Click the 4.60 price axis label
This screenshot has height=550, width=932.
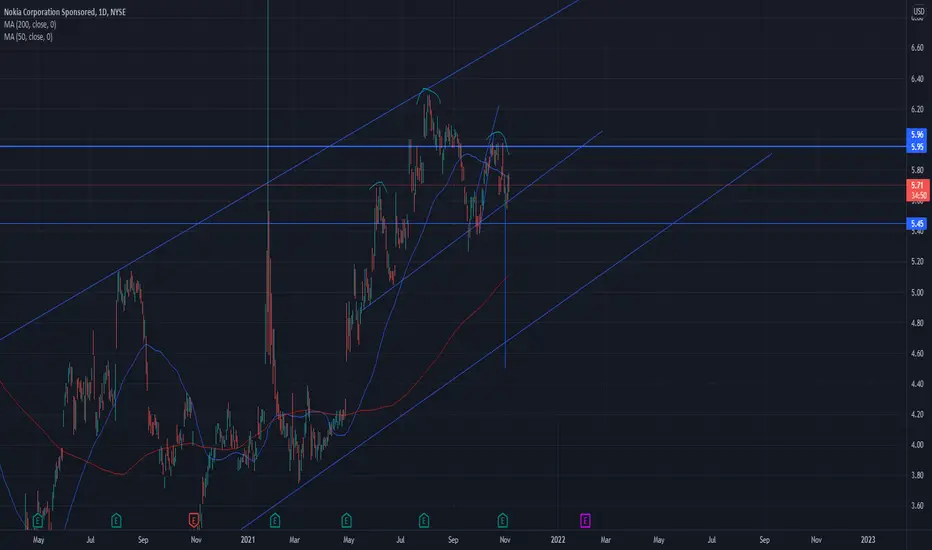(x=917, y=353)
